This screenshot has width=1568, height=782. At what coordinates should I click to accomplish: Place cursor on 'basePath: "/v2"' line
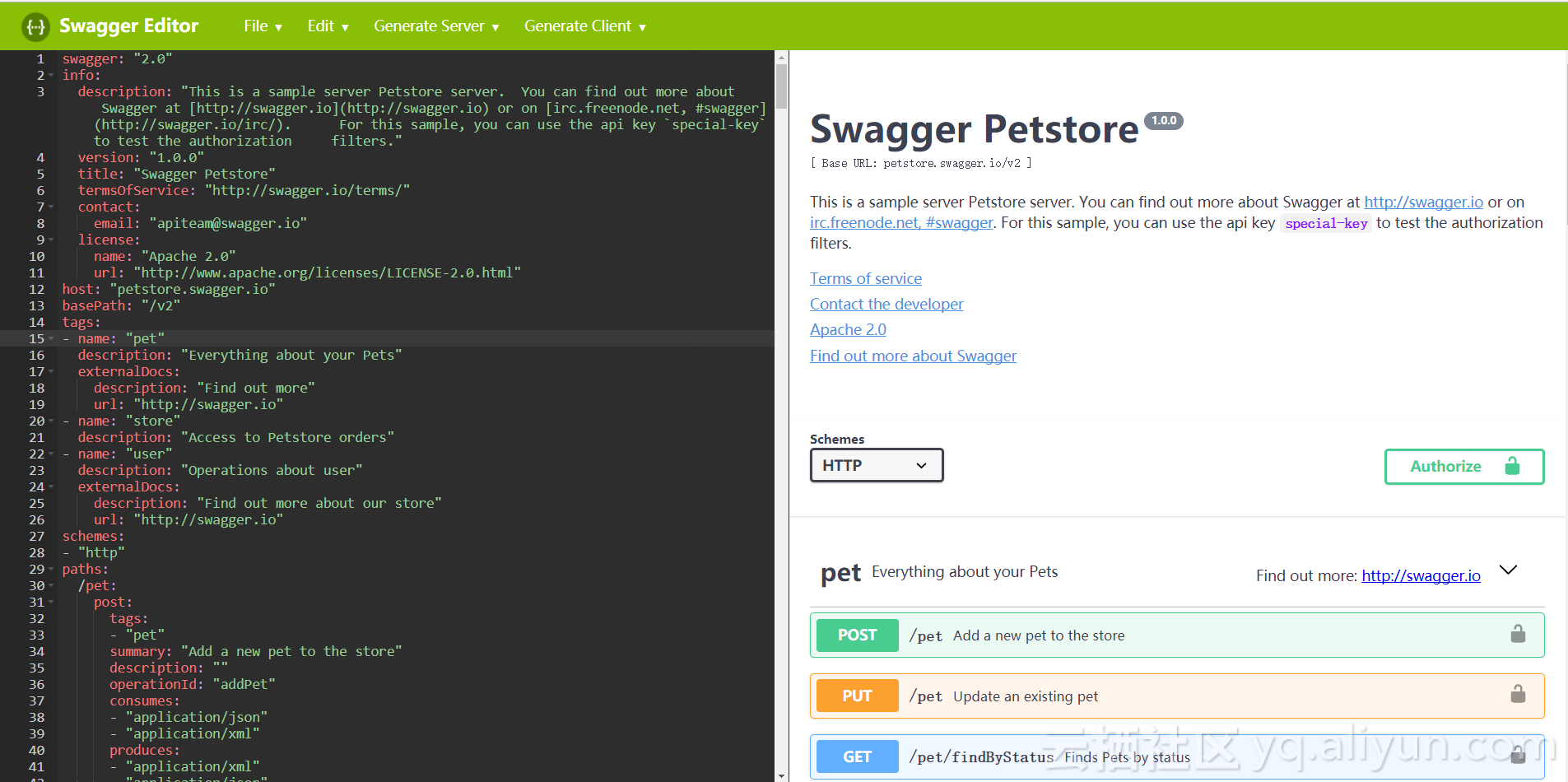[x=121, y=306]
